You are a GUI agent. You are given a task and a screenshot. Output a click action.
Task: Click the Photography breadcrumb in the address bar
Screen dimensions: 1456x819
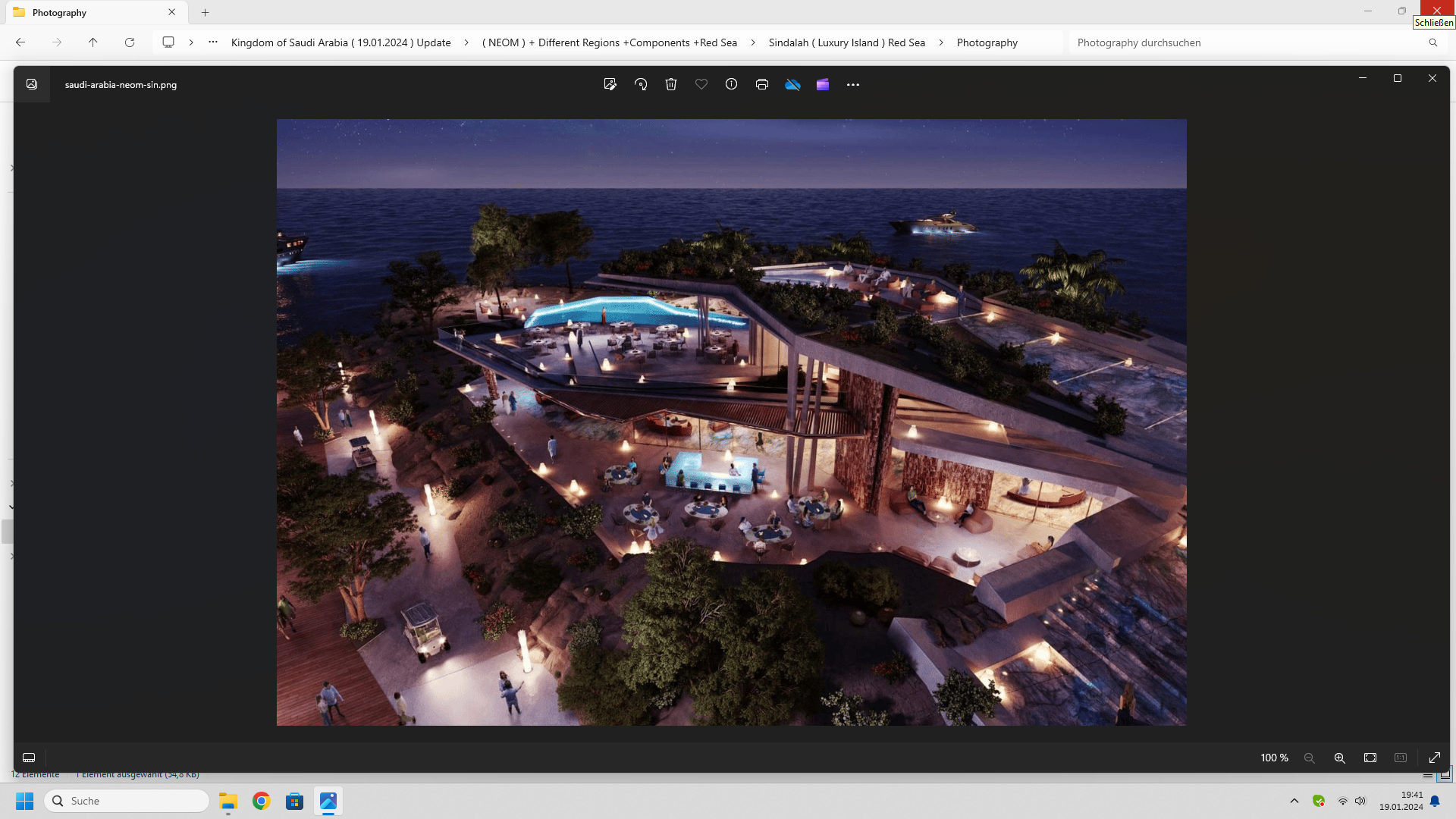pos(987,42)
